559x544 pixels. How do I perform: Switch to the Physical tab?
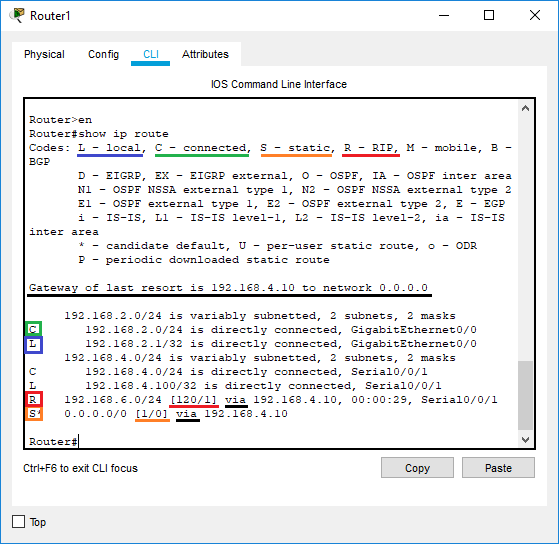point(44,54)
